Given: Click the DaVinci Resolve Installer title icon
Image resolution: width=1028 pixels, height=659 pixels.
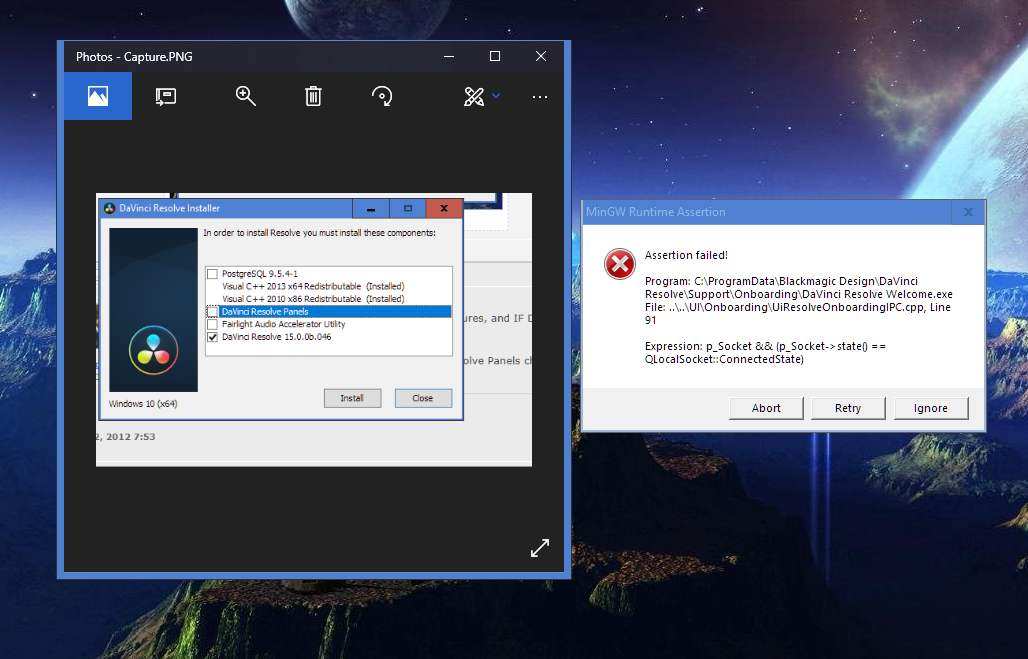Looking at the screenshot, I should tap(109, 209).
